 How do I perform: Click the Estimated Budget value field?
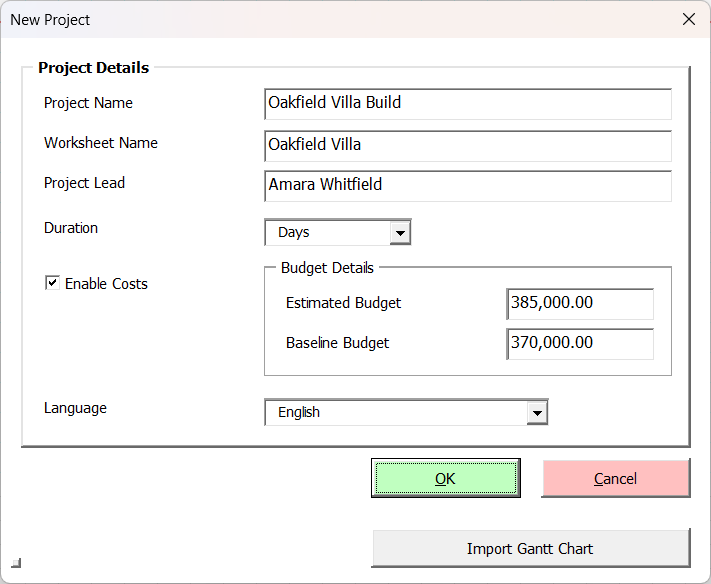pos(580,303)
